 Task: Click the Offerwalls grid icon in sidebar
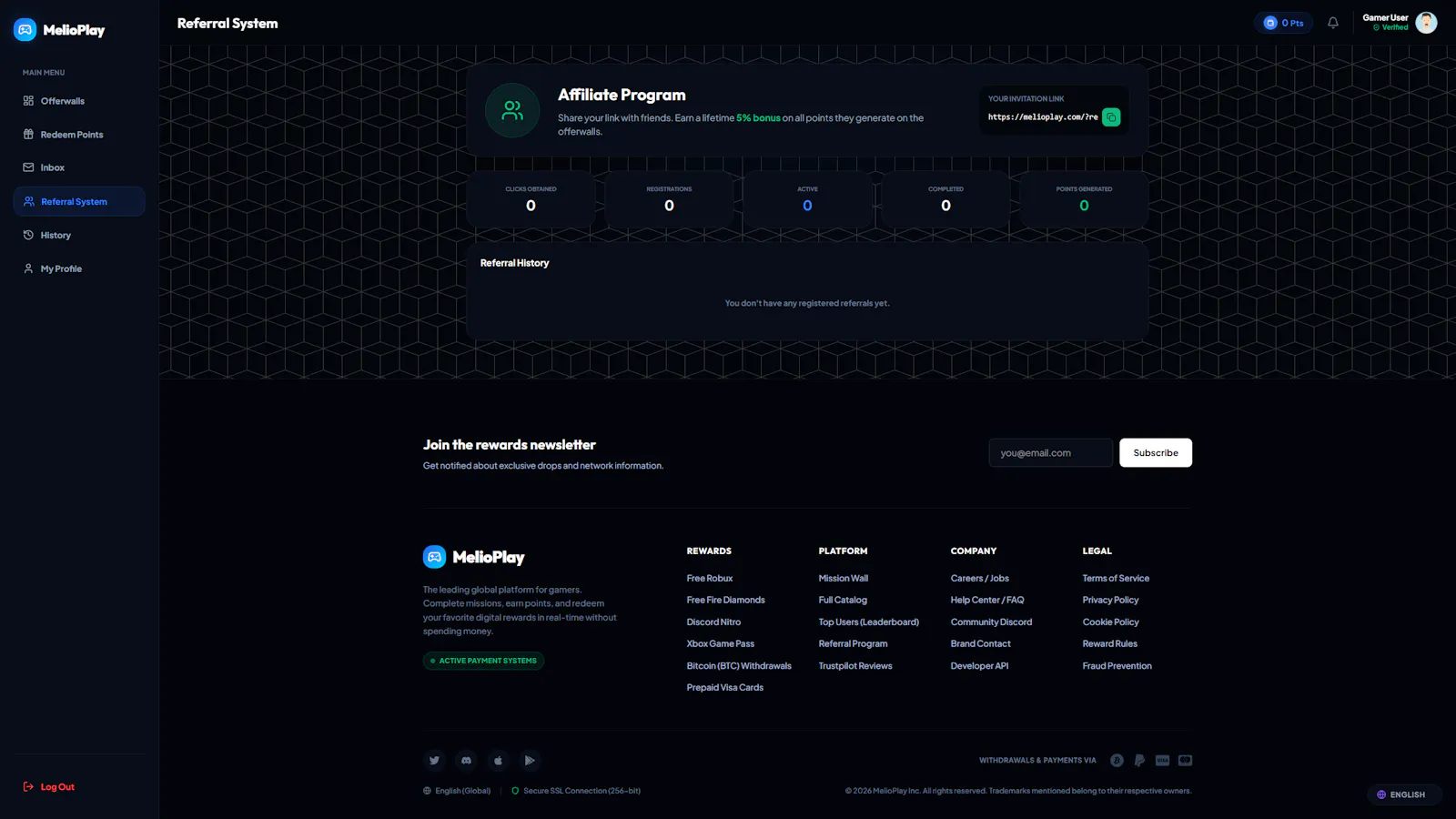pos(28,101)
